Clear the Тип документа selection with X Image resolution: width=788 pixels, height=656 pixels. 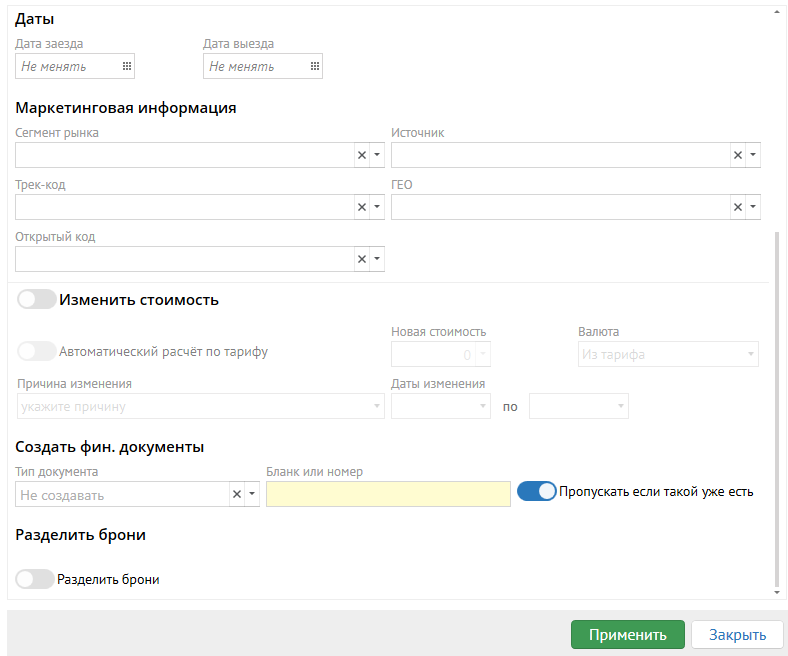coord(236,494)
